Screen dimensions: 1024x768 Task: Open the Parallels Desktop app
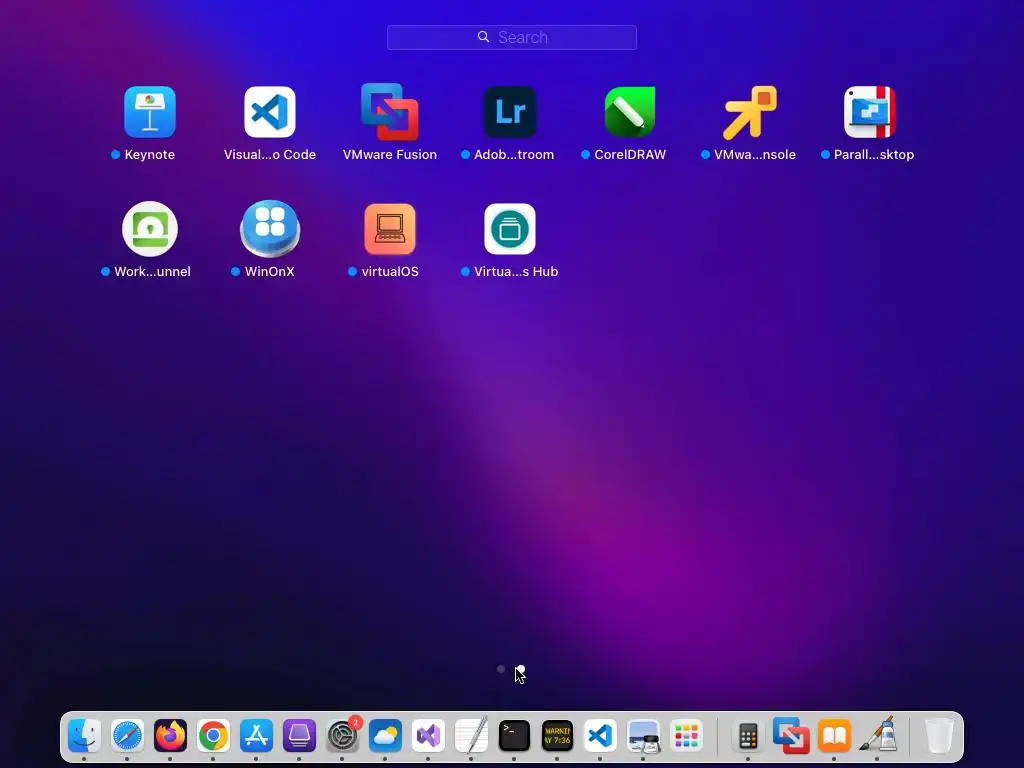point(870,112)
